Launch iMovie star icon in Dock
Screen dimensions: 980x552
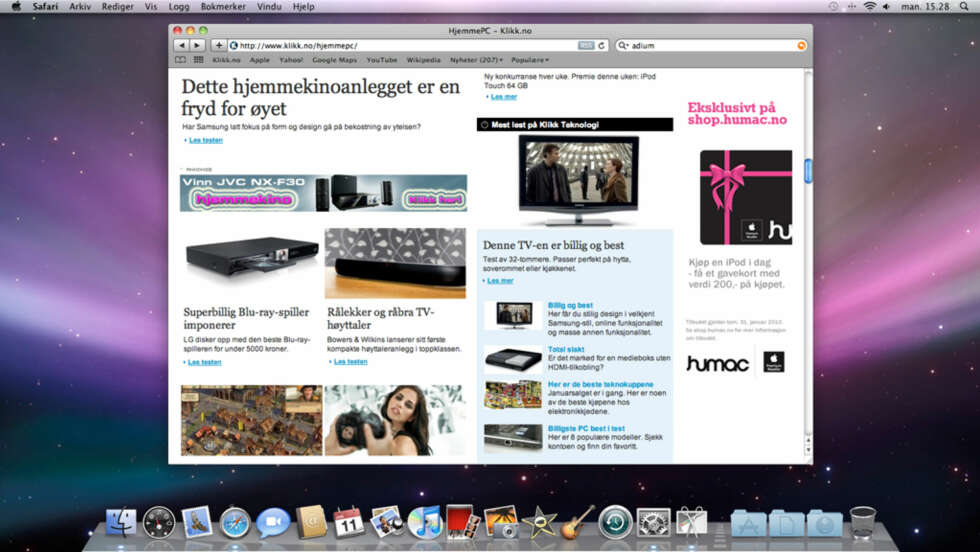click(539, 522)
